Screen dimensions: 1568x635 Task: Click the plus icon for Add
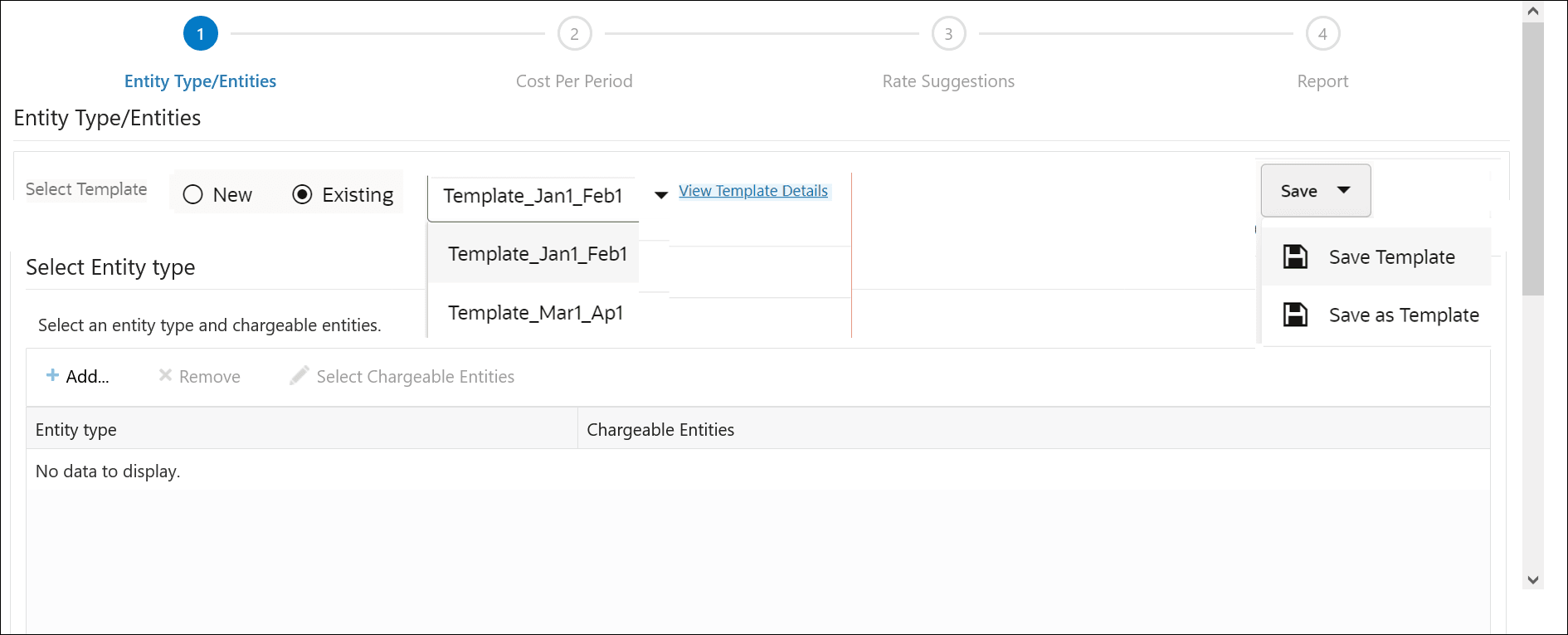(x=52, y=375)
